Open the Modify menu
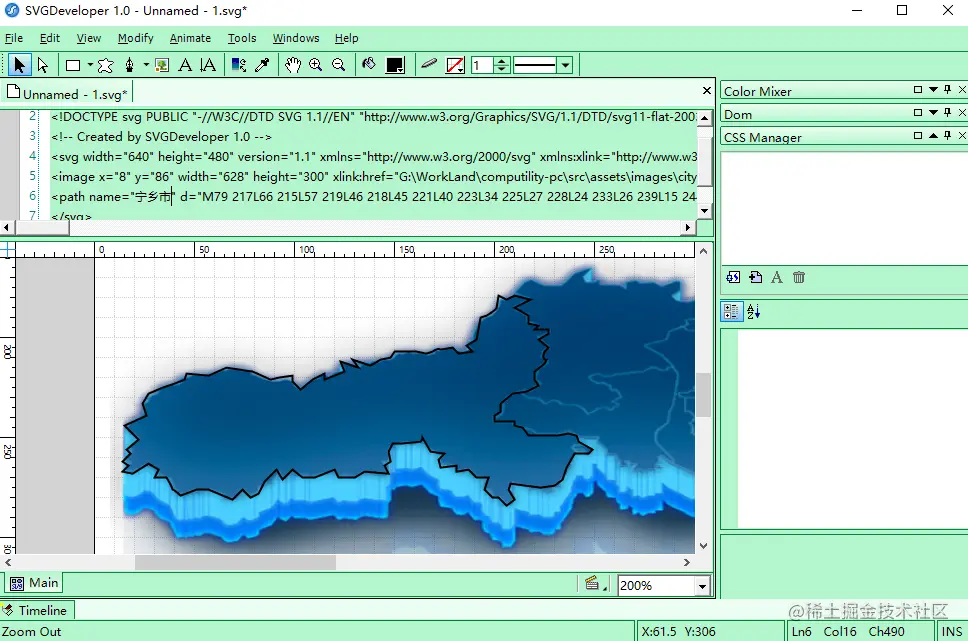The width and height of the screenshot is (968, 641). pos(136,38)
